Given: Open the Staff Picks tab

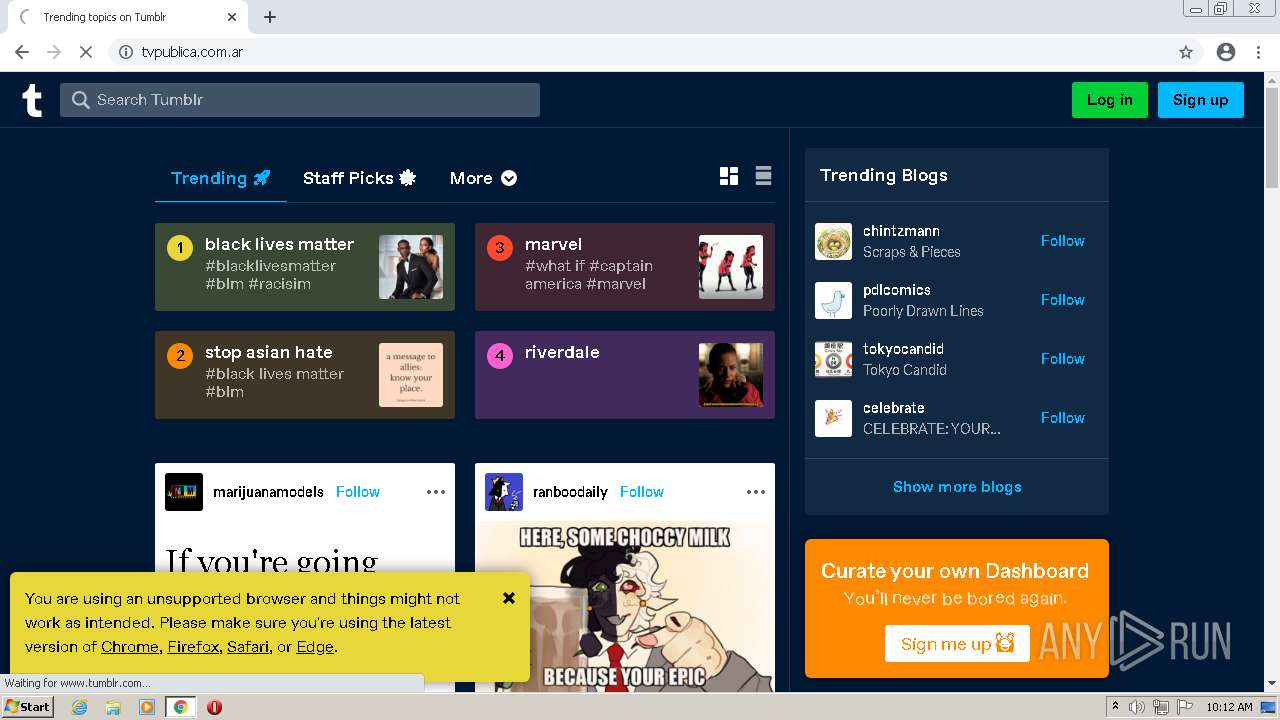Looking at the screenshot, I should click(359, 178).
